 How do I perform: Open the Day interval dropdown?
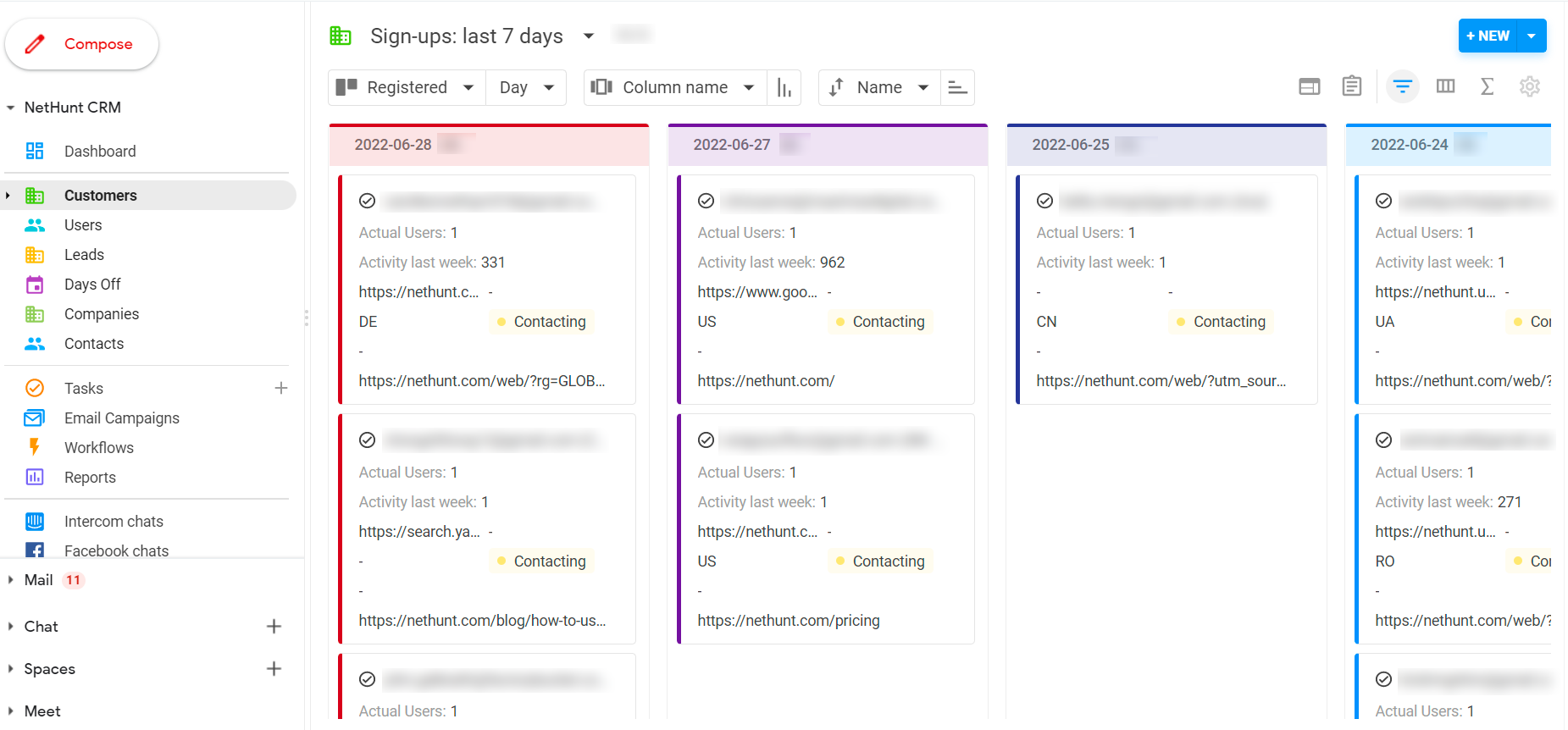pyautogui.click(x=526, y=88)
